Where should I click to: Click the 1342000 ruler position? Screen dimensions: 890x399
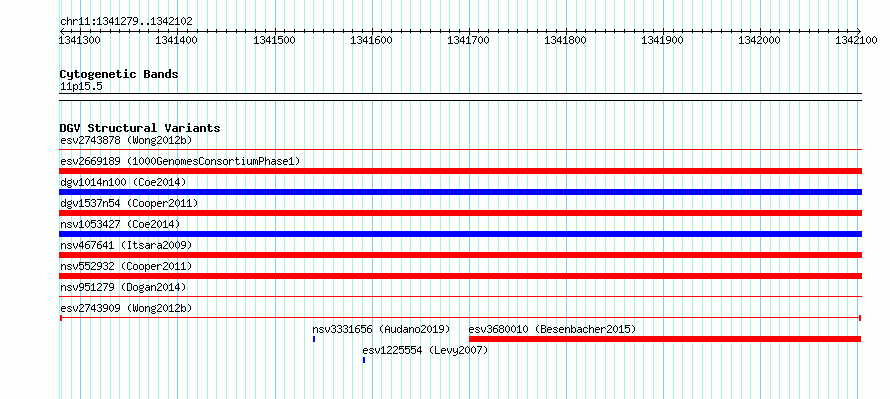pyautogui.click(x=760, y=40)
